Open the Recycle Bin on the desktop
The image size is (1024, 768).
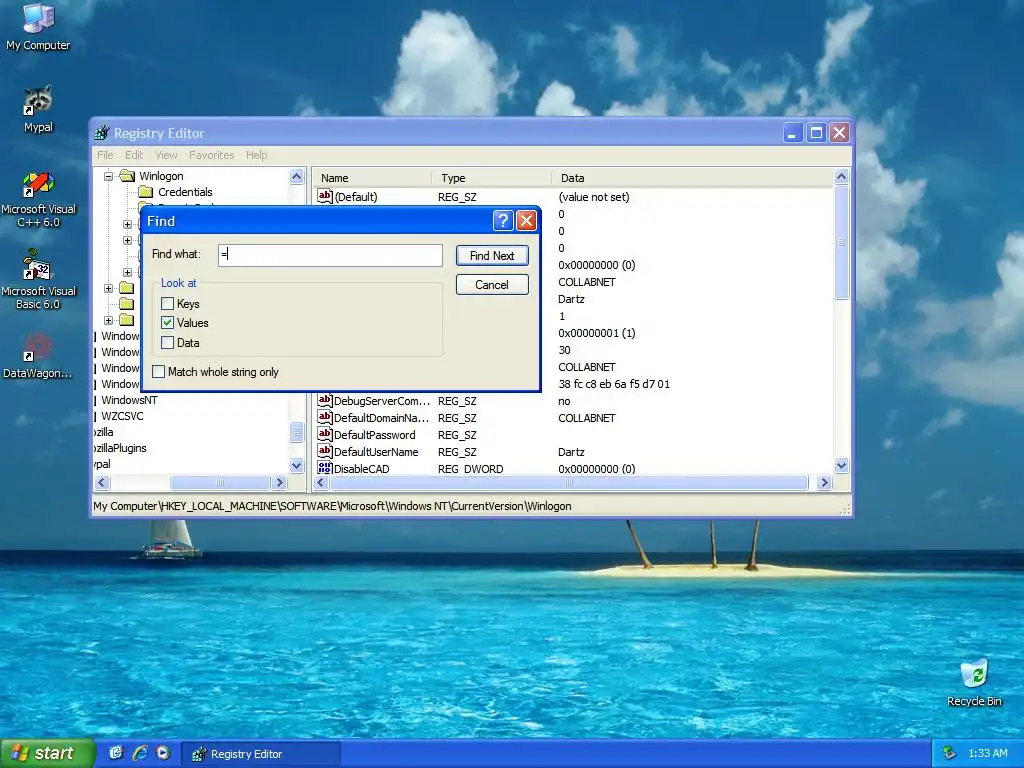[974, 683]
